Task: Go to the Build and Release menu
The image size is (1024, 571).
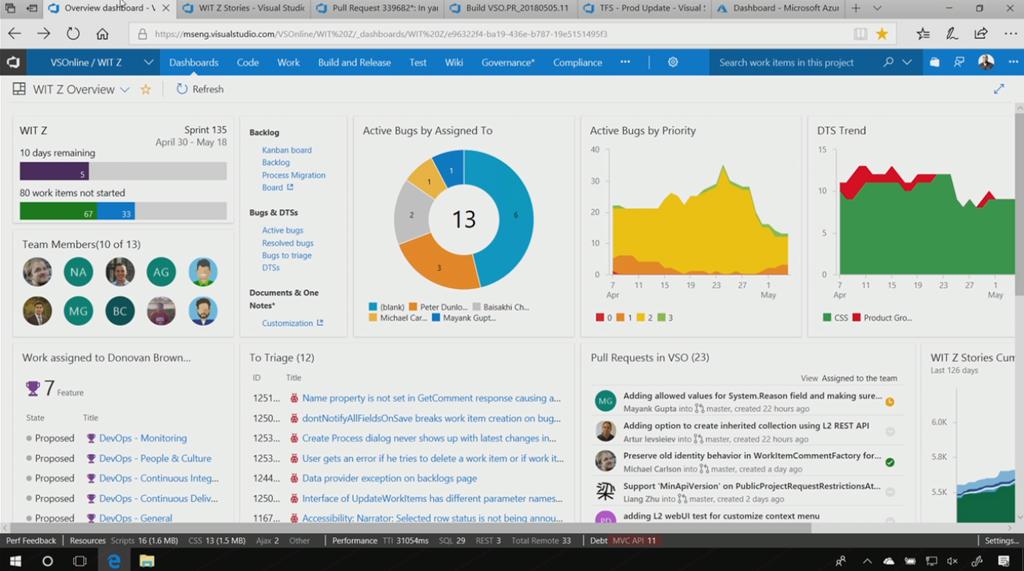Action: click(354, 62)
